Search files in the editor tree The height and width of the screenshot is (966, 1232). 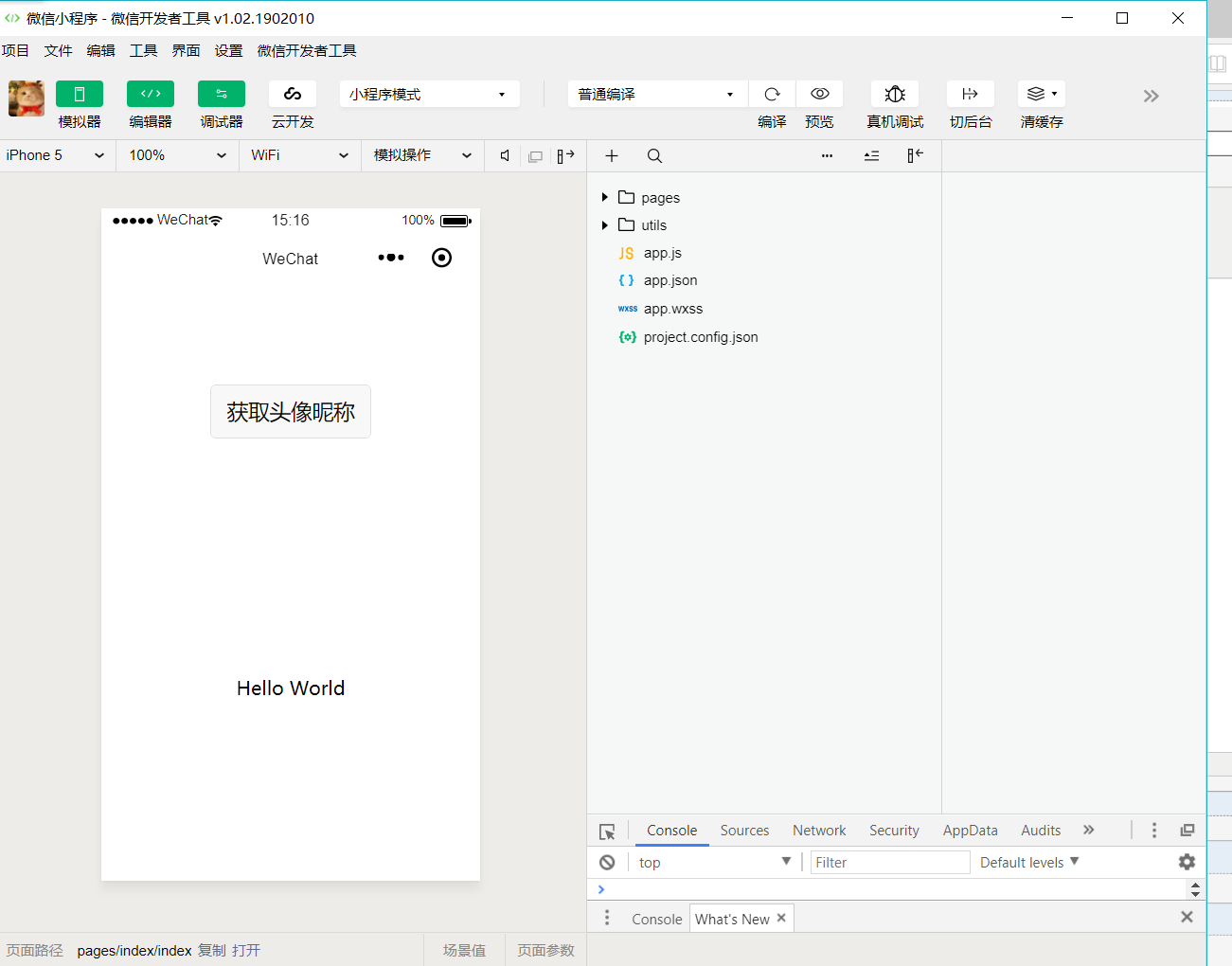pos(654,156)
